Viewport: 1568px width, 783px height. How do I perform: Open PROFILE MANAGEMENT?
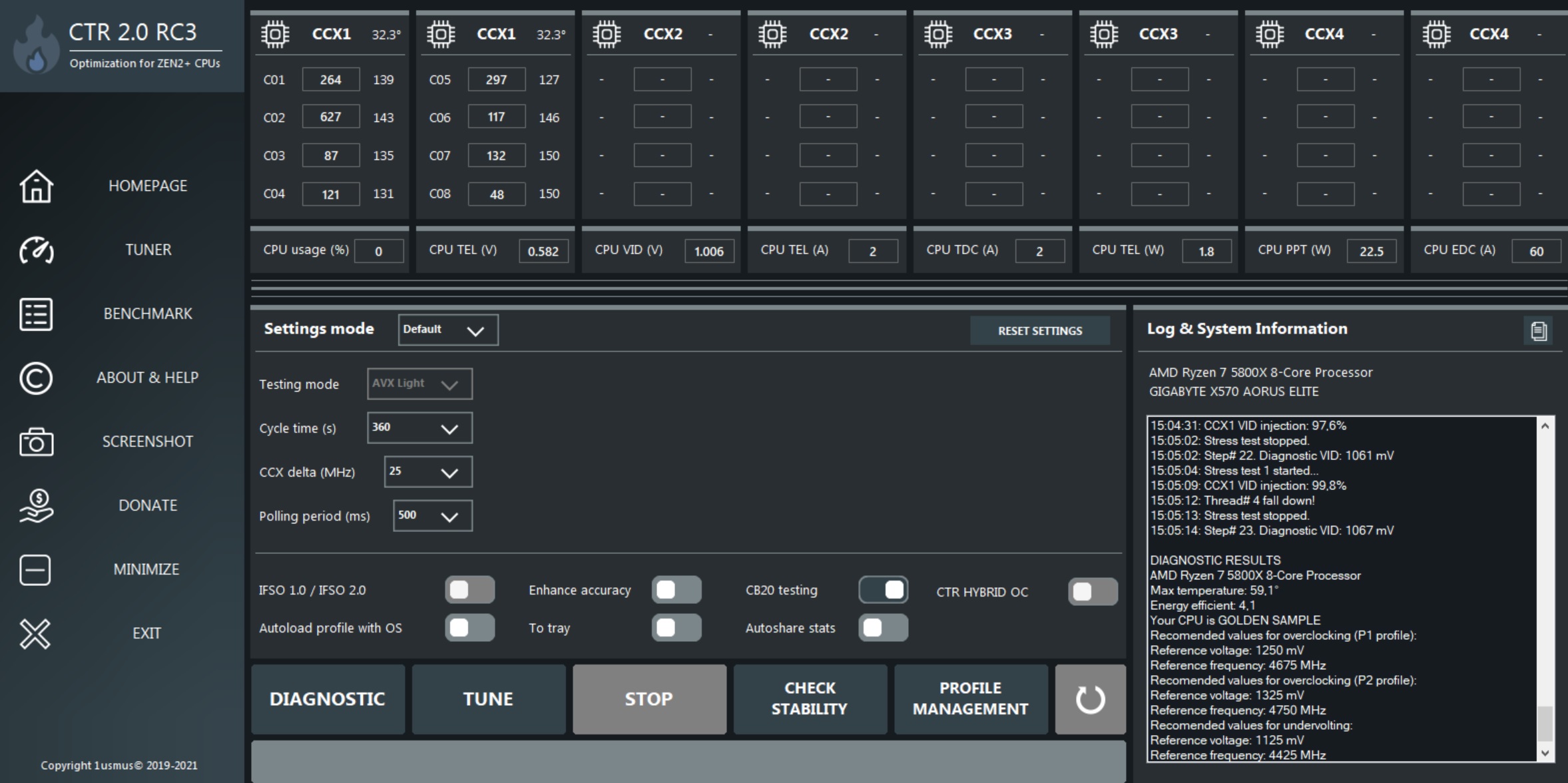click(971, 699)
